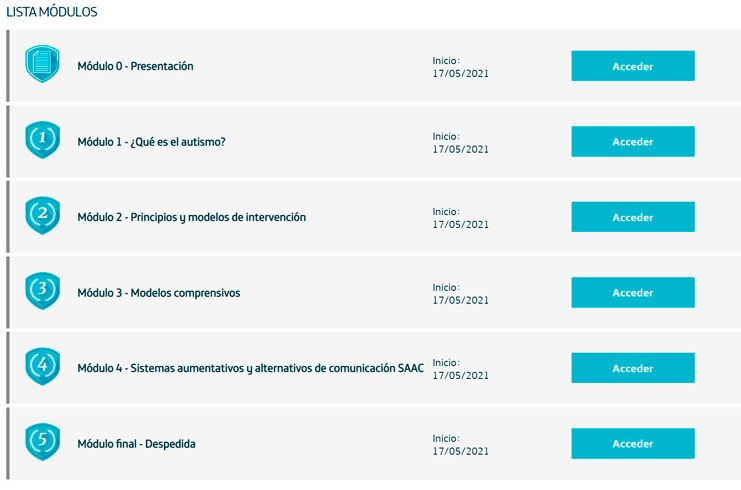Click the document shield icon for Módulo 0
This screenshot has width=741, height=490.
(x=43, y=64)
